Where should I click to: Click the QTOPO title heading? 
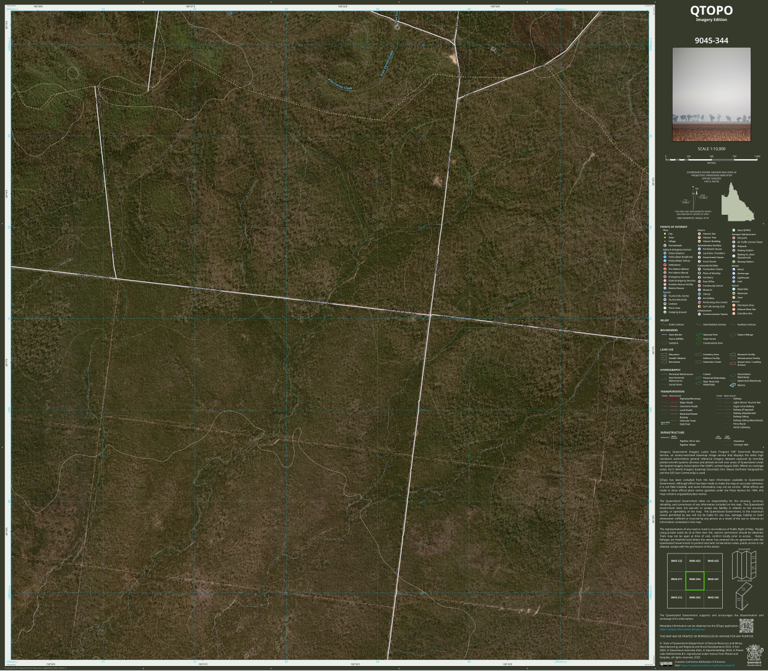[x=711, y=10]
